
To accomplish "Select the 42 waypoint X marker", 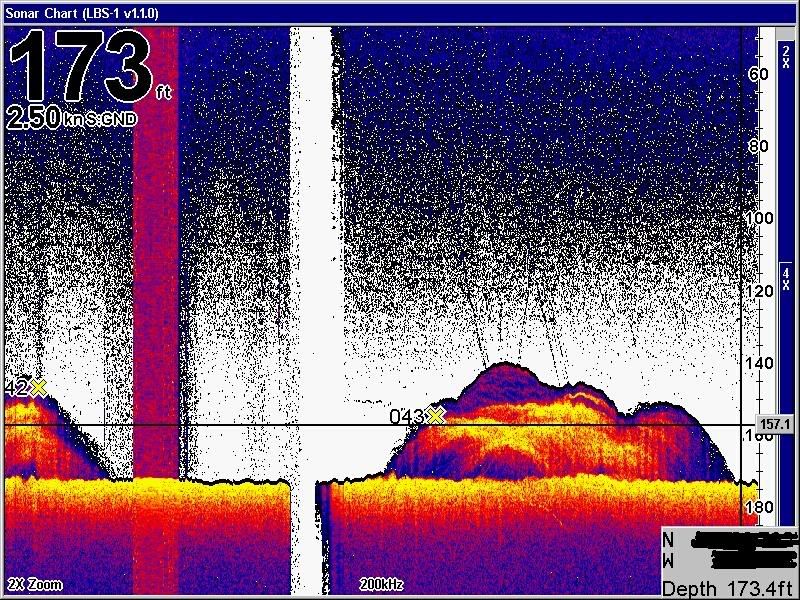I will (x=39, y=387).
